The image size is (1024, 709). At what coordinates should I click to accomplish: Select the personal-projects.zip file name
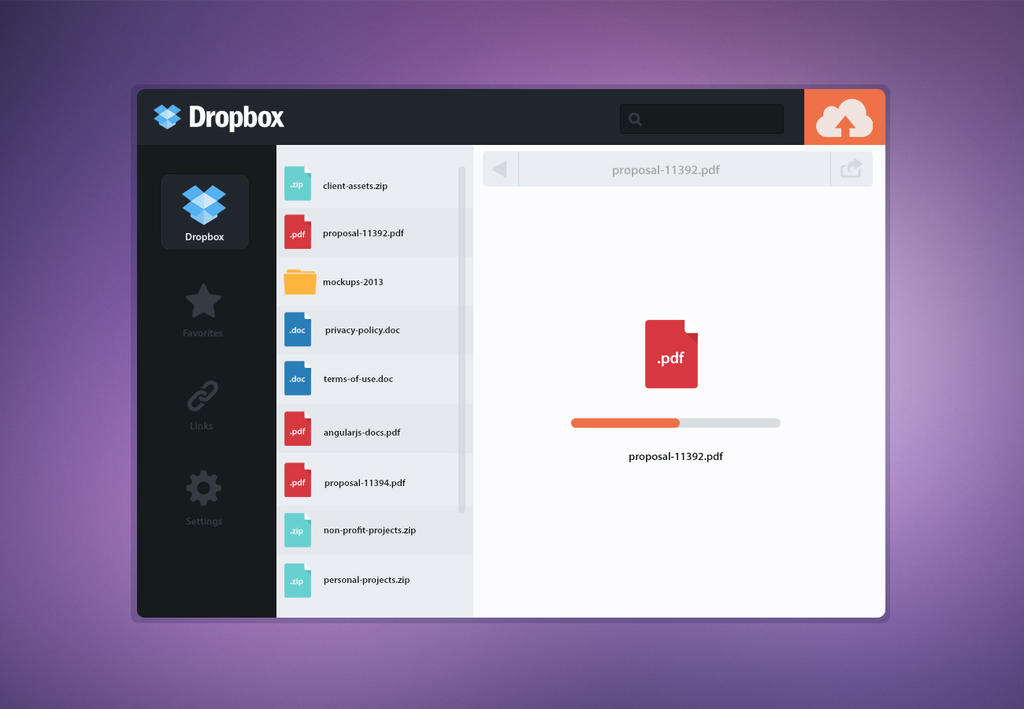click(366, 580)
